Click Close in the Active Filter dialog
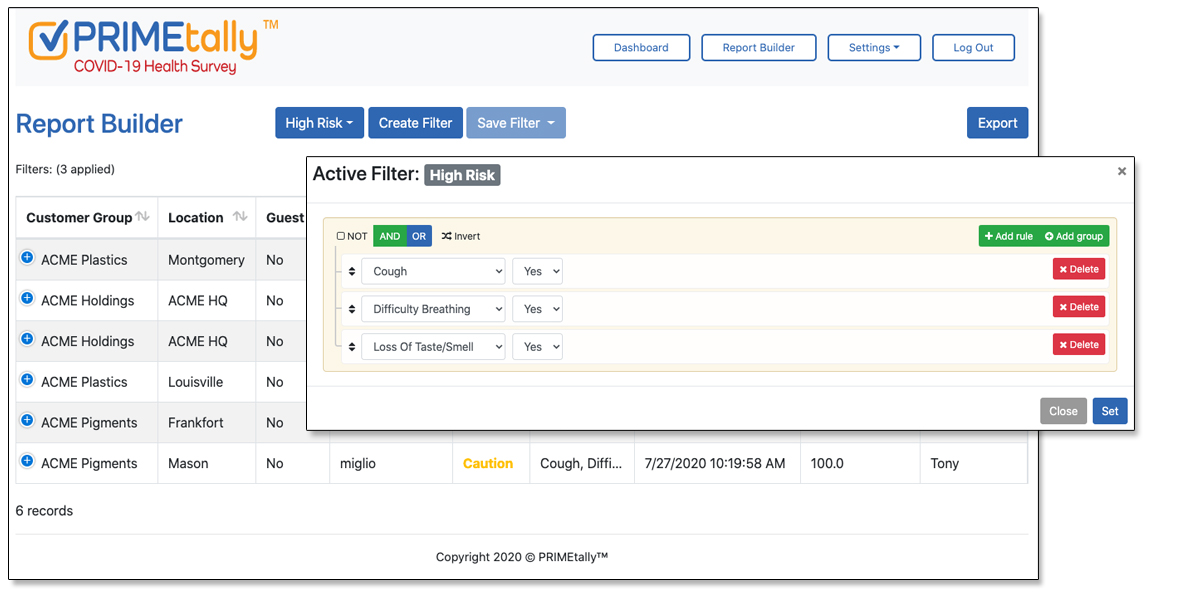 1063,411
